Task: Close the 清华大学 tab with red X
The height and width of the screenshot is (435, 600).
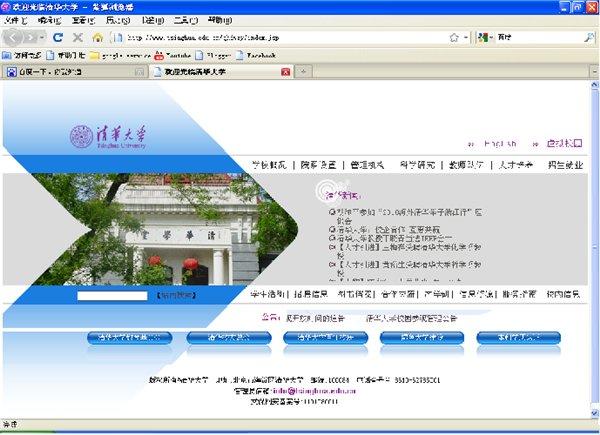Action: tap(285, 72)
